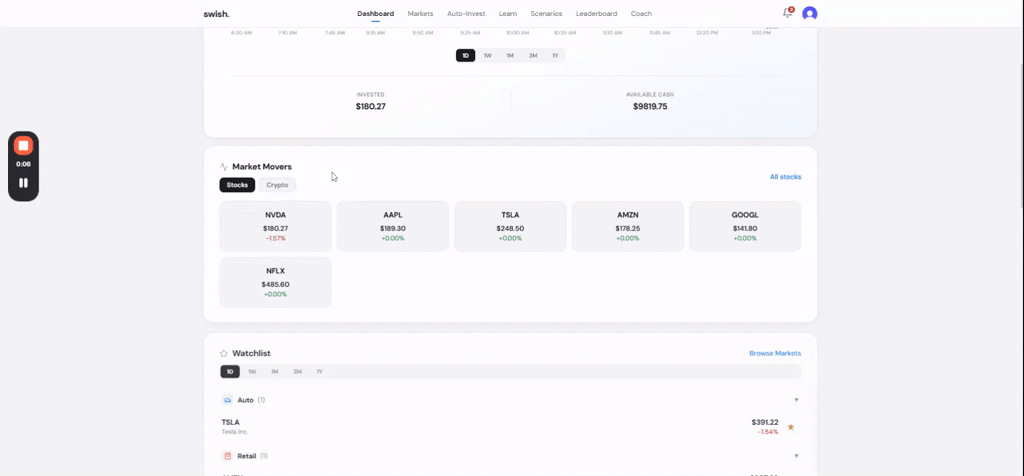The width and height of the screenshot is (1024, 476).
Task: Collapse the Auto watchlist group
Action: click(796, 400)
